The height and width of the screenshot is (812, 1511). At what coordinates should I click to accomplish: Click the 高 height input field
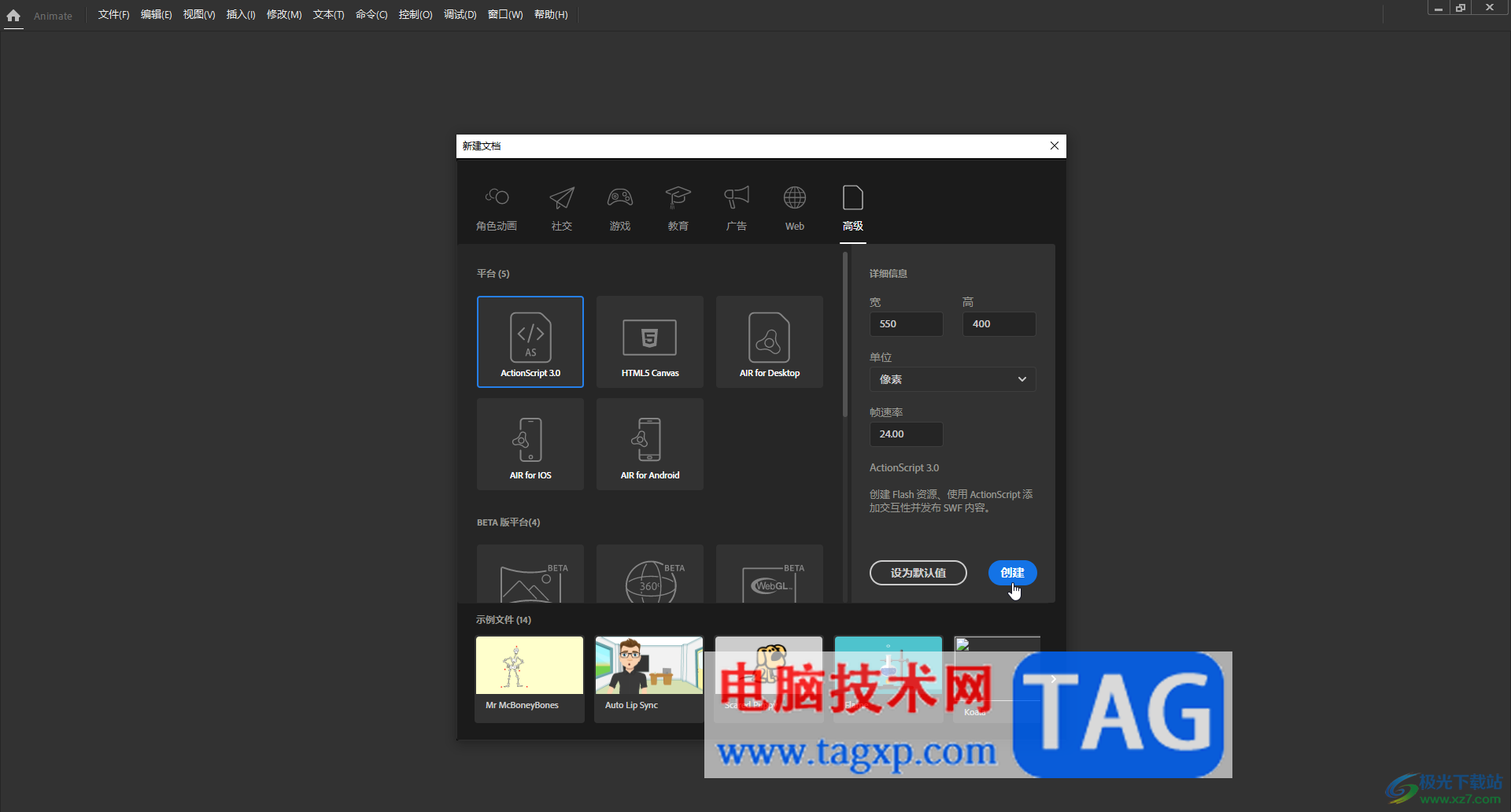pyautogui.click(x=999, y=324)
